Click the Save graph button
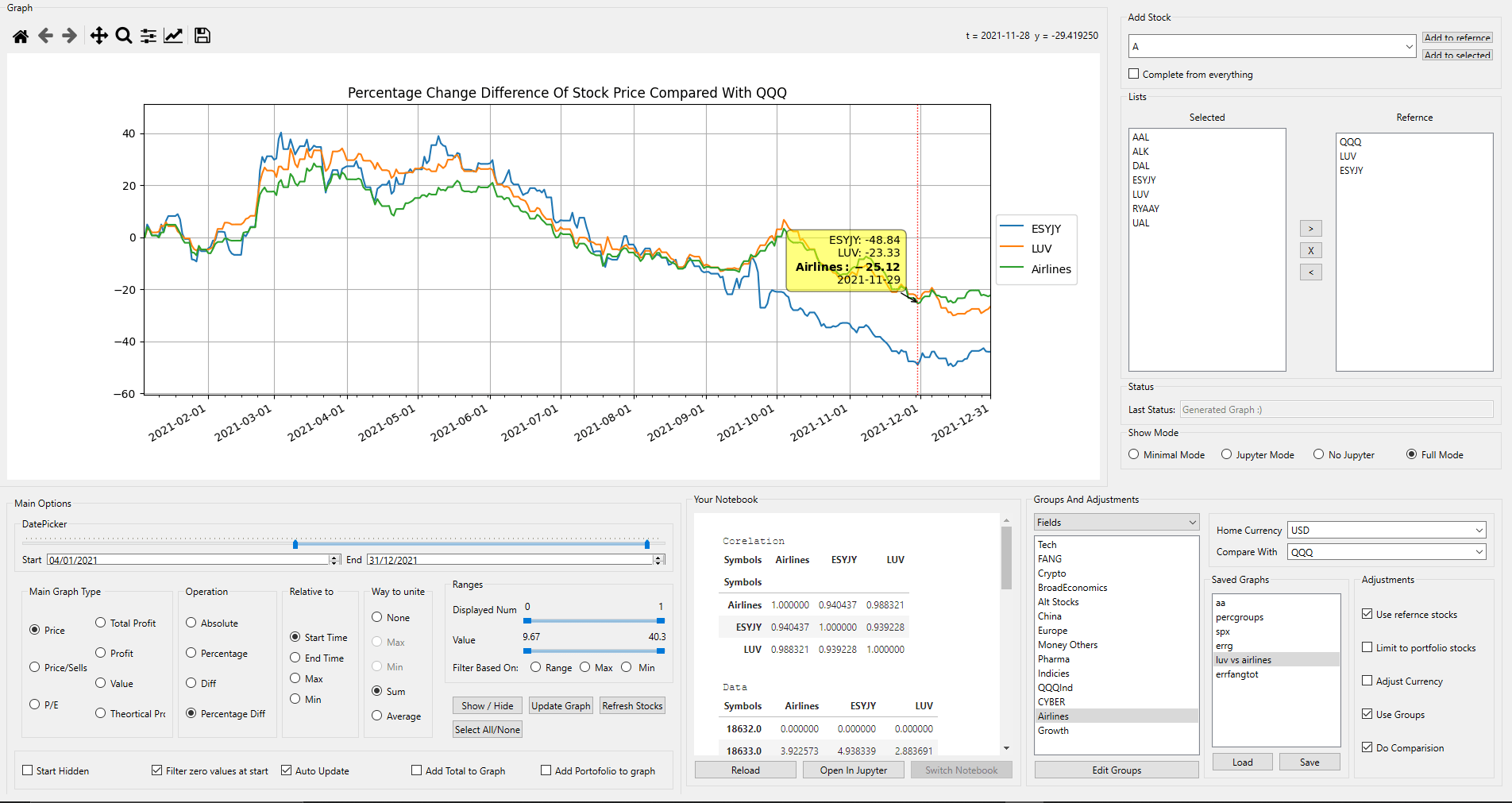This screenshot has height=803, width=1512. (1309, 762)
